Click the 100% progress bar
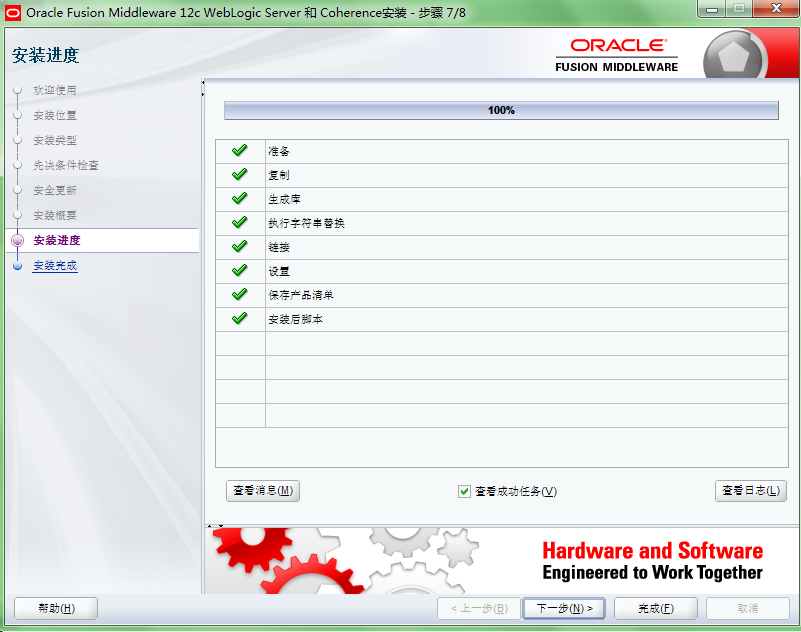The height and width of the screenshot is (632, 801). (501, 110)
